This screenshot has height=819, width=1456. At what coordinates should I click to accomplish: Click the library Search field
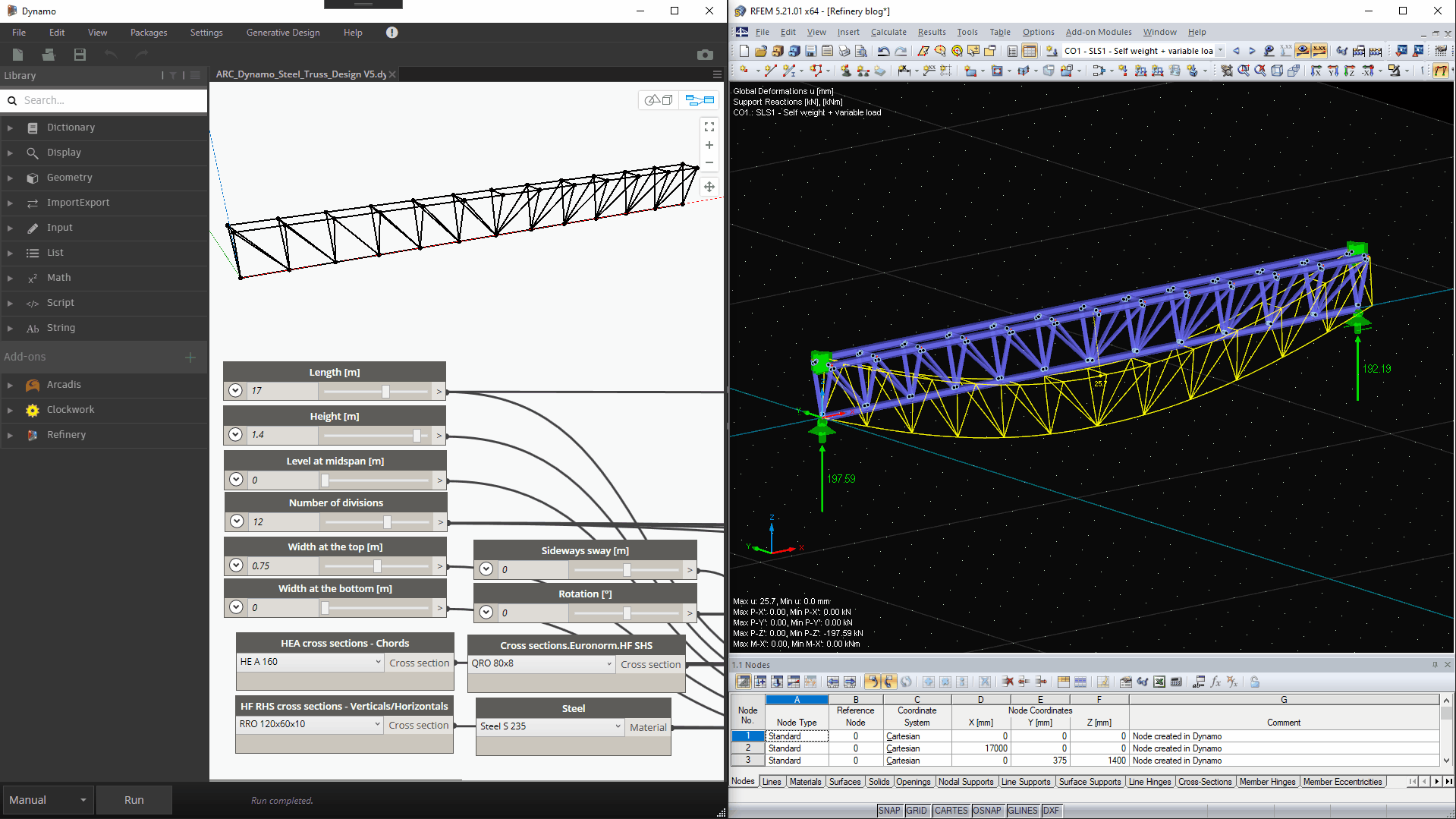[104, 100]
